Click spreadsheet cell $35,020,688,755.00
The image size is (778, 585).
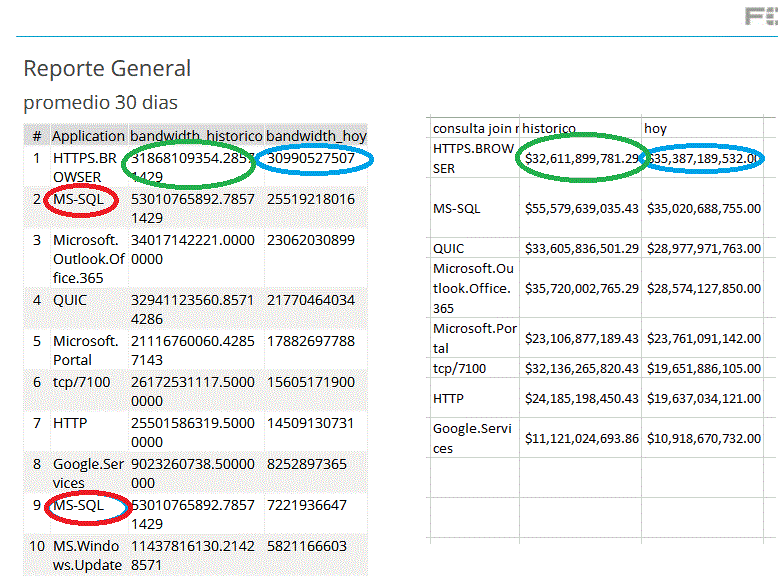pos(704,209)
